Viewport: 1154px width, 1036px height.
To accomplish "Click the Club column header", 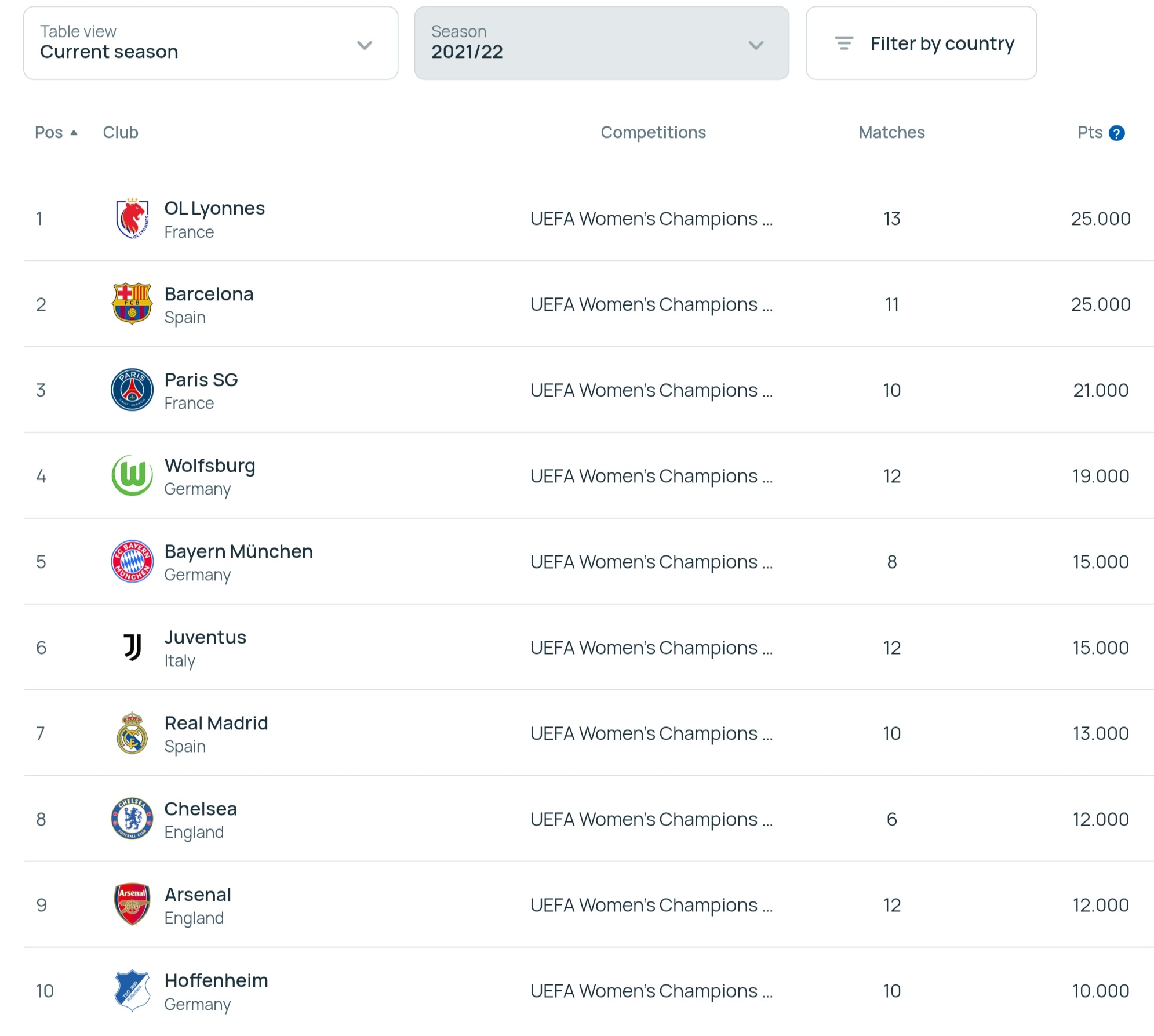I will coord(121,133).
